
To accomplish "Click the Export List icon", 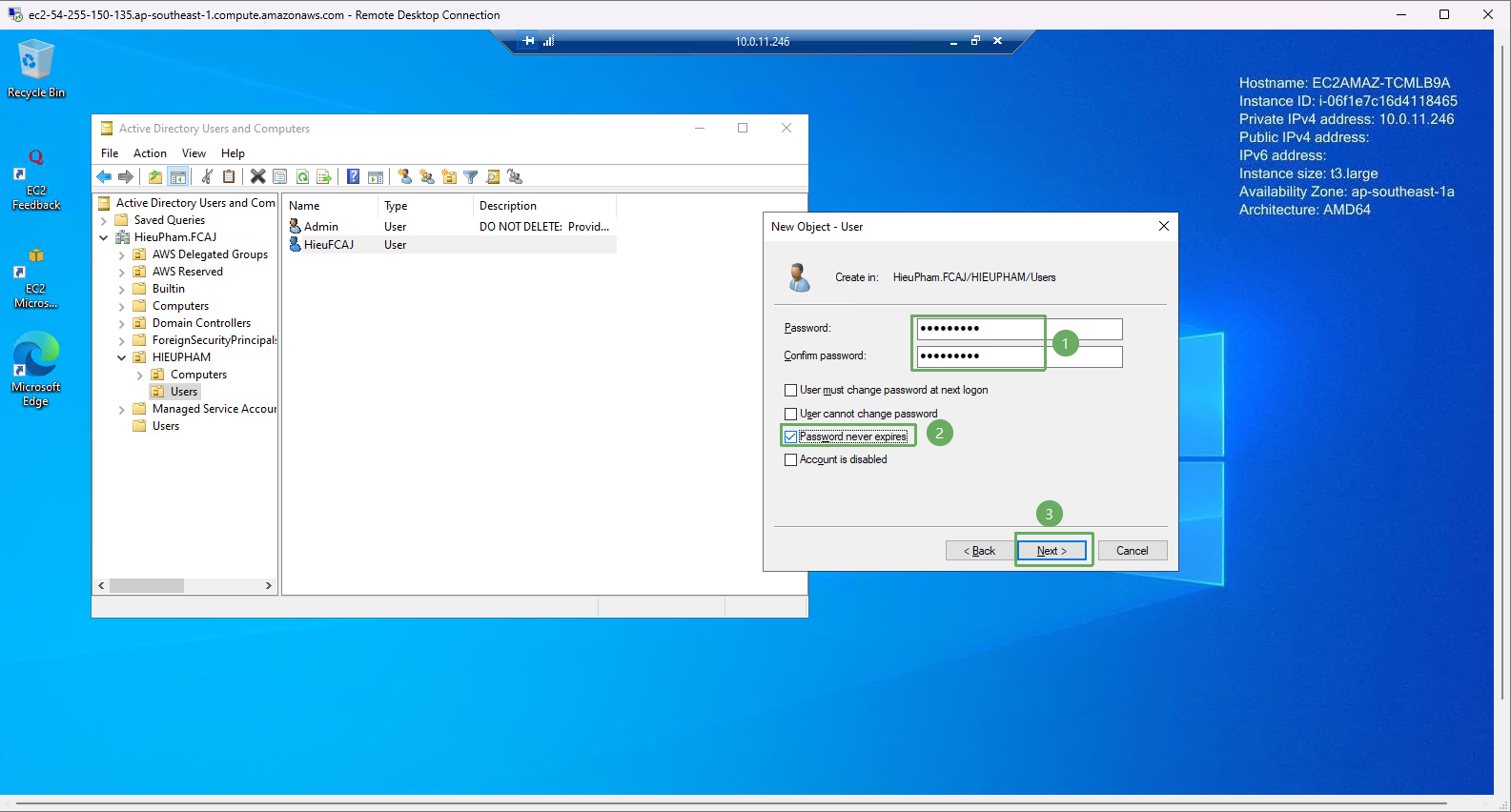I will point(324,176).
